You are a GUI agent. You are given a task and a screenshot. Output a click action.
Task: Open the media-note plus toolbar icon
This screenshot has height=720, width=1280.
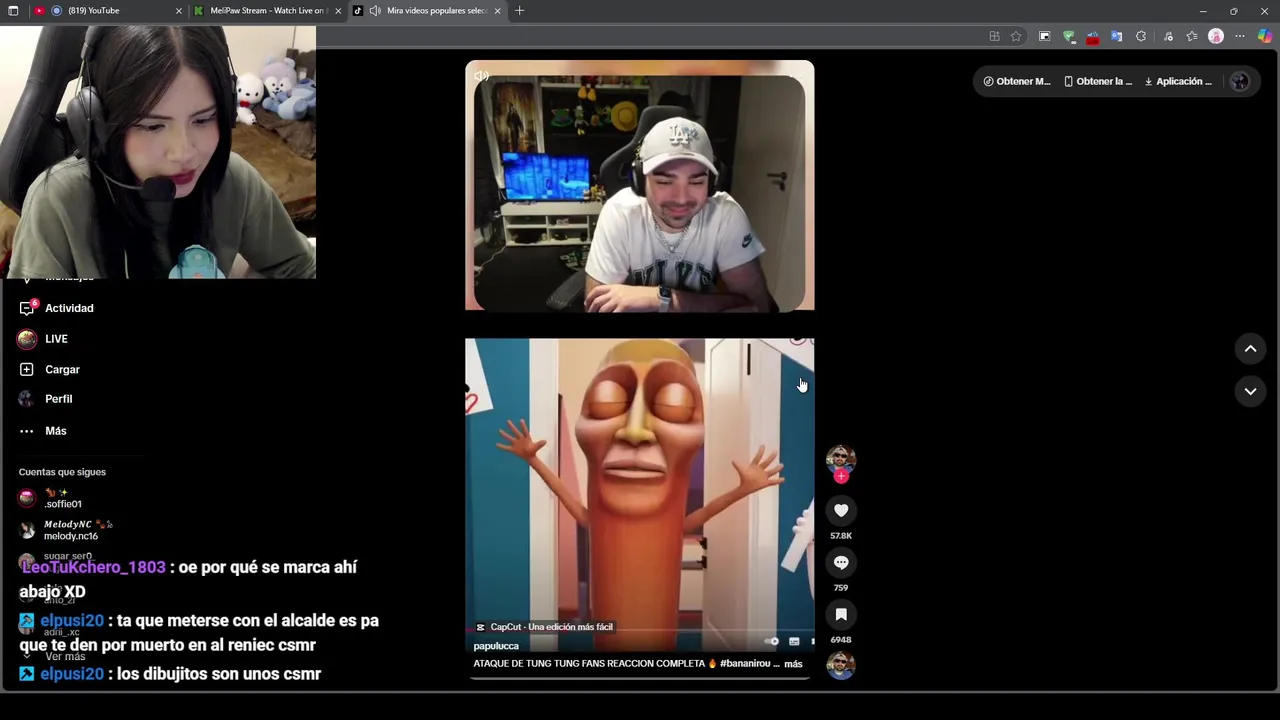[1167, 37]
